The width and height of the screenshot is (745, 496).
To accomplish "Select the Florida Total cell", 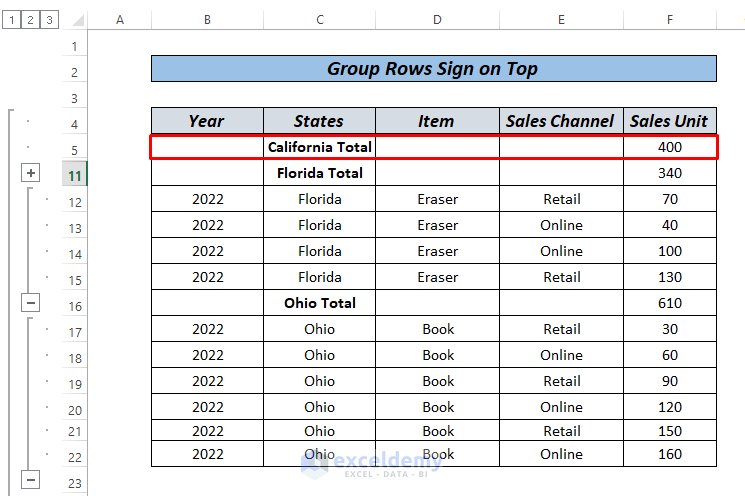I will 319,173.
